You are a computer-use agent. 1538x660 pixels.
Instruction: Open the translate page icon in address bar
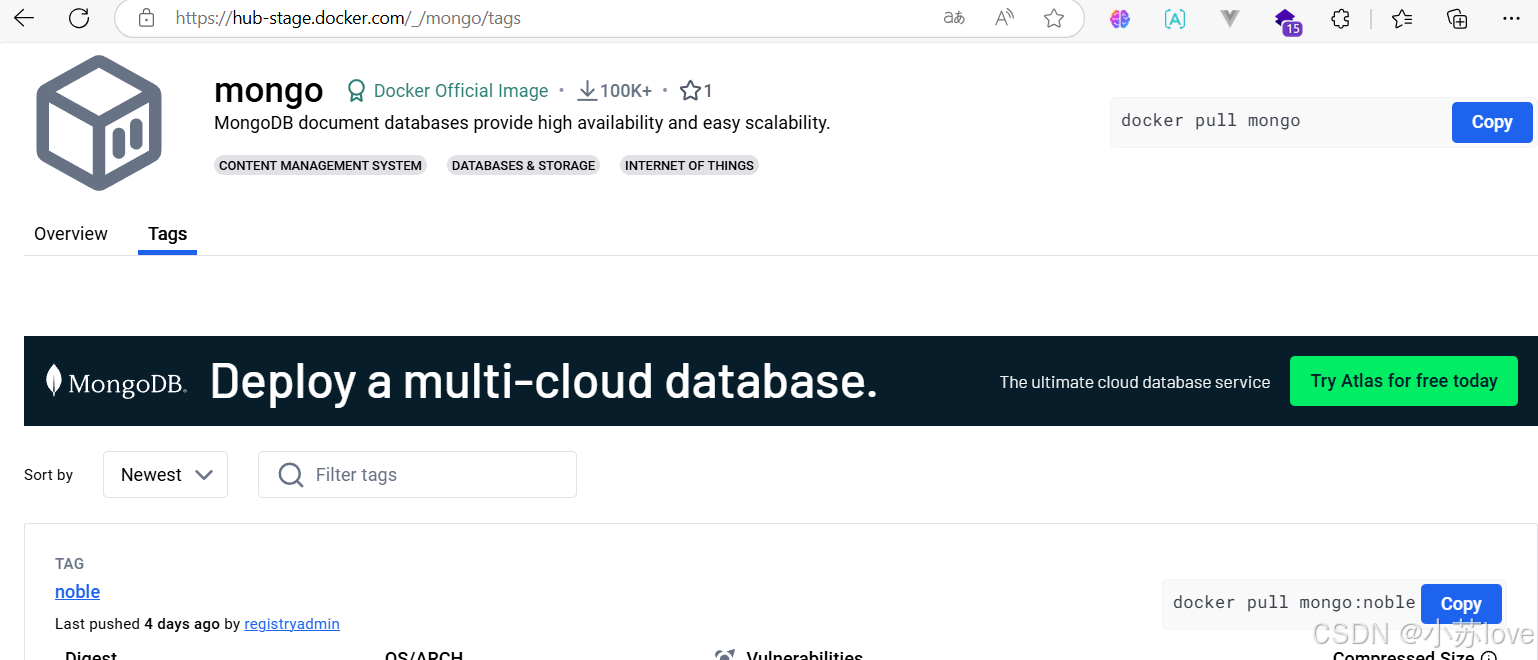954,18
